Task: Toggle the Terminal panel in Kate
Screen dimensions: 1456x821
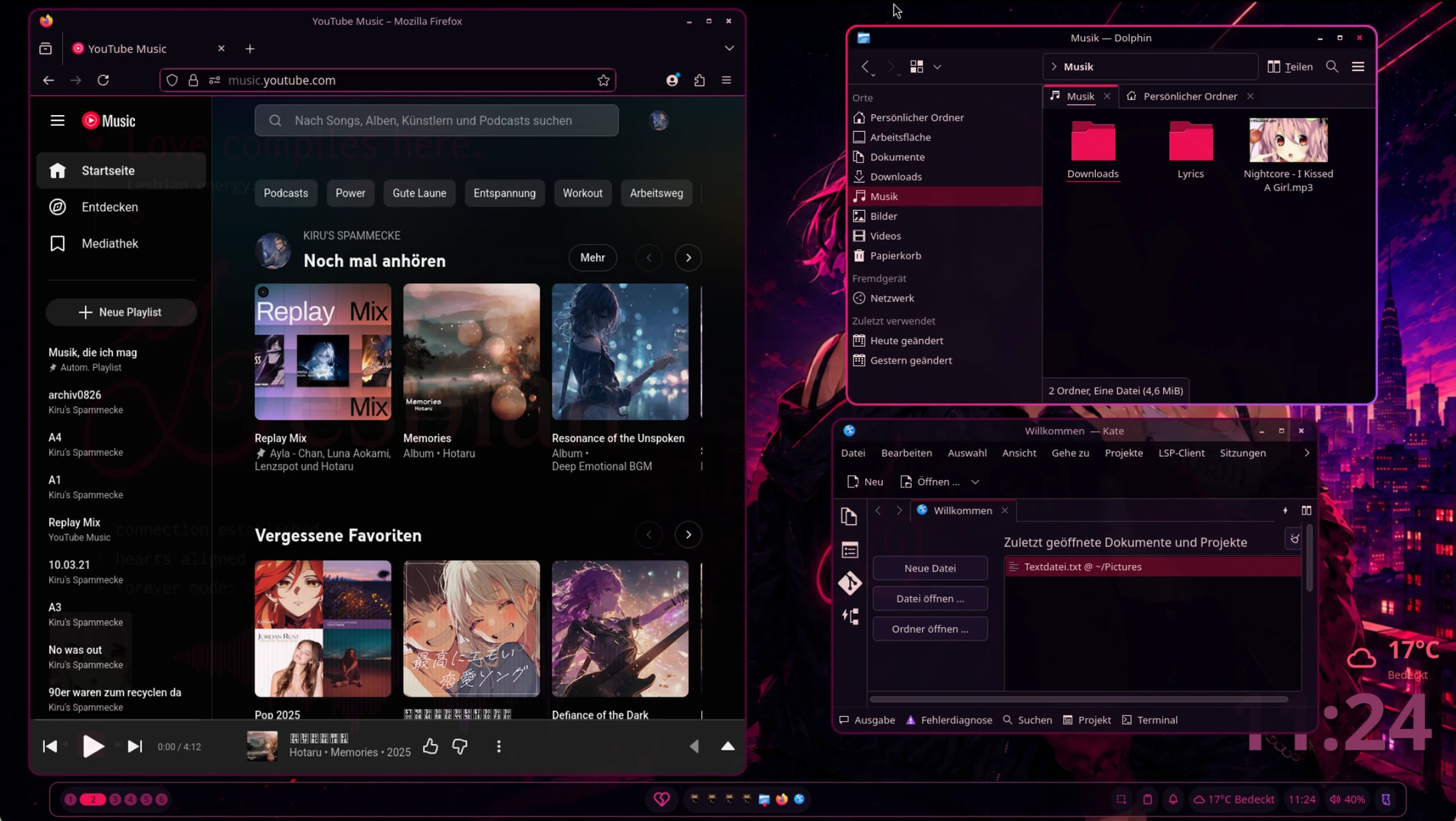Action: (1149, 720)
